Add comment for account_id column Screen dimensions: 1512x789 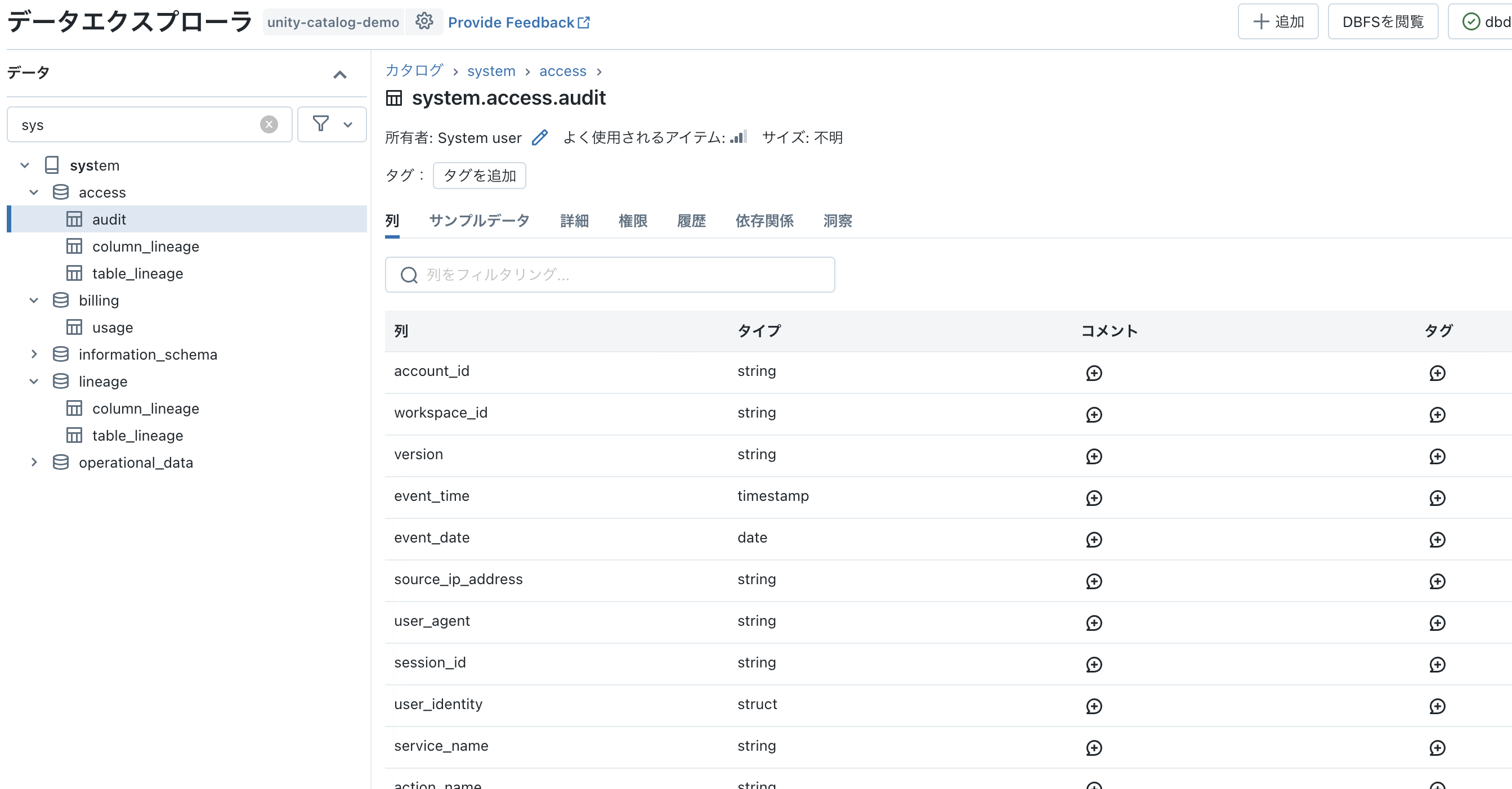click(x=1094, y=373)
